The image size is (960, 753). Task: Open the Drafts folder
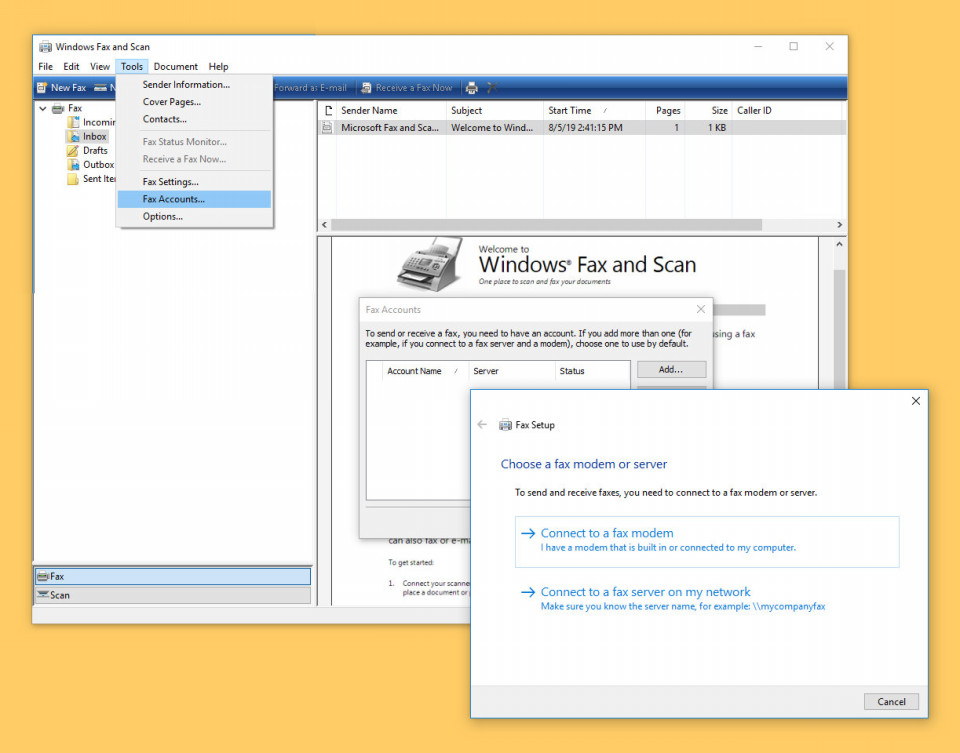[95, 151]
